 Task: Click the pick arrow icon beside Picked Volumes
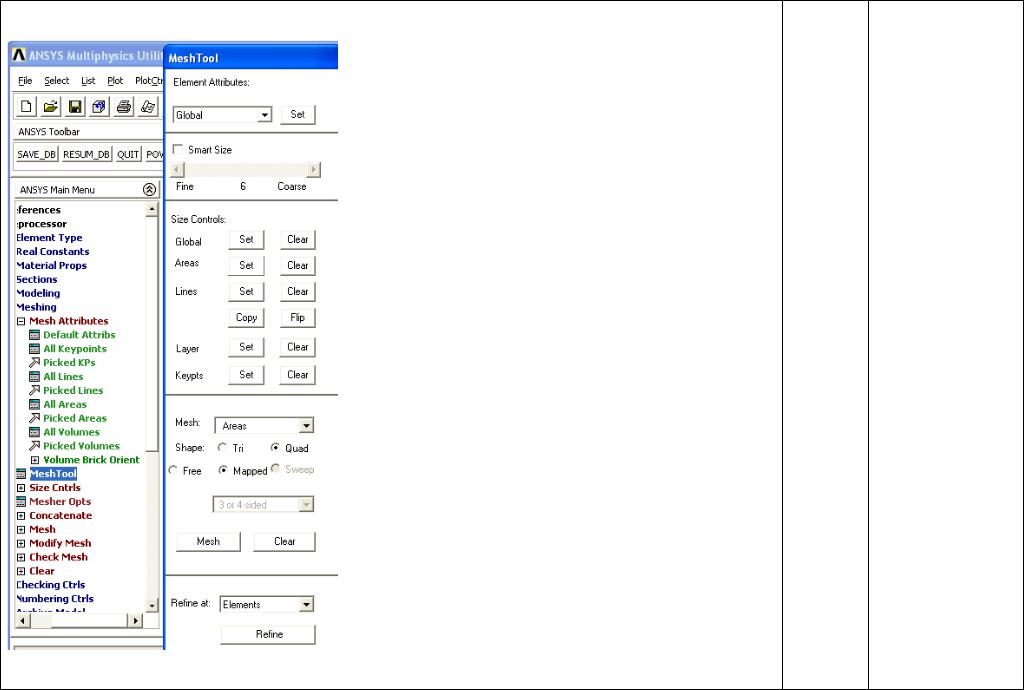[35, 446]
